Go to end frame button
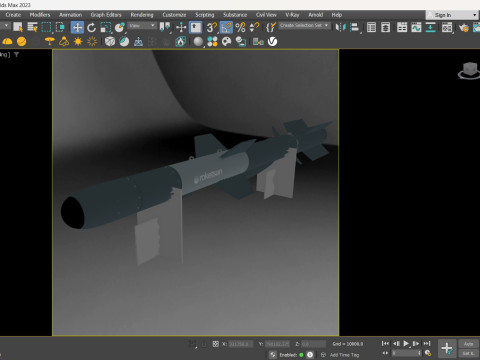480x360 pixels. click(427, 343)
